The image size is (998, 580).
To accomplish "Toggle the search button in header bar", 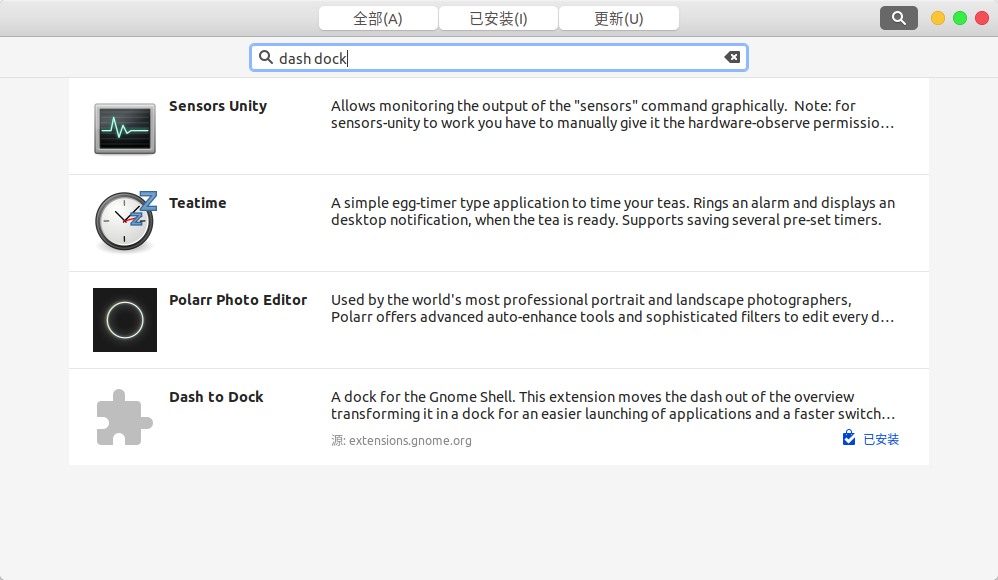I will tap(898, 18).
